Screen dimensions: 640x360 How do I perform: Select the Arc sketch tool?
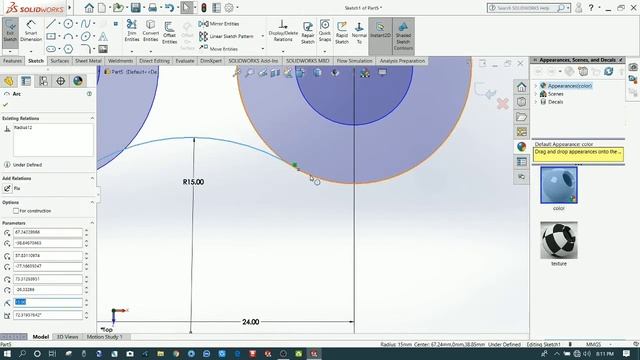point(68,36)
